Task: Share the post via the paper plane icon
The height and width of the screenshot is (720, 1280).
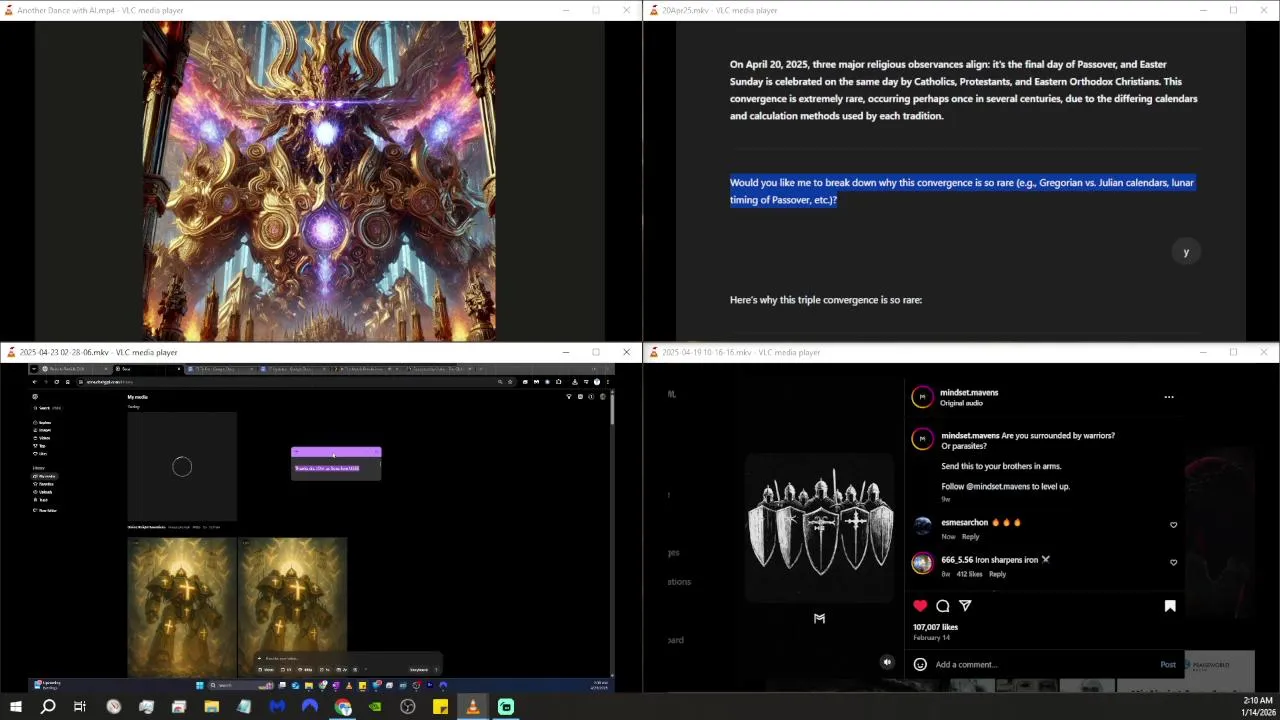Action: pos(965,605)
